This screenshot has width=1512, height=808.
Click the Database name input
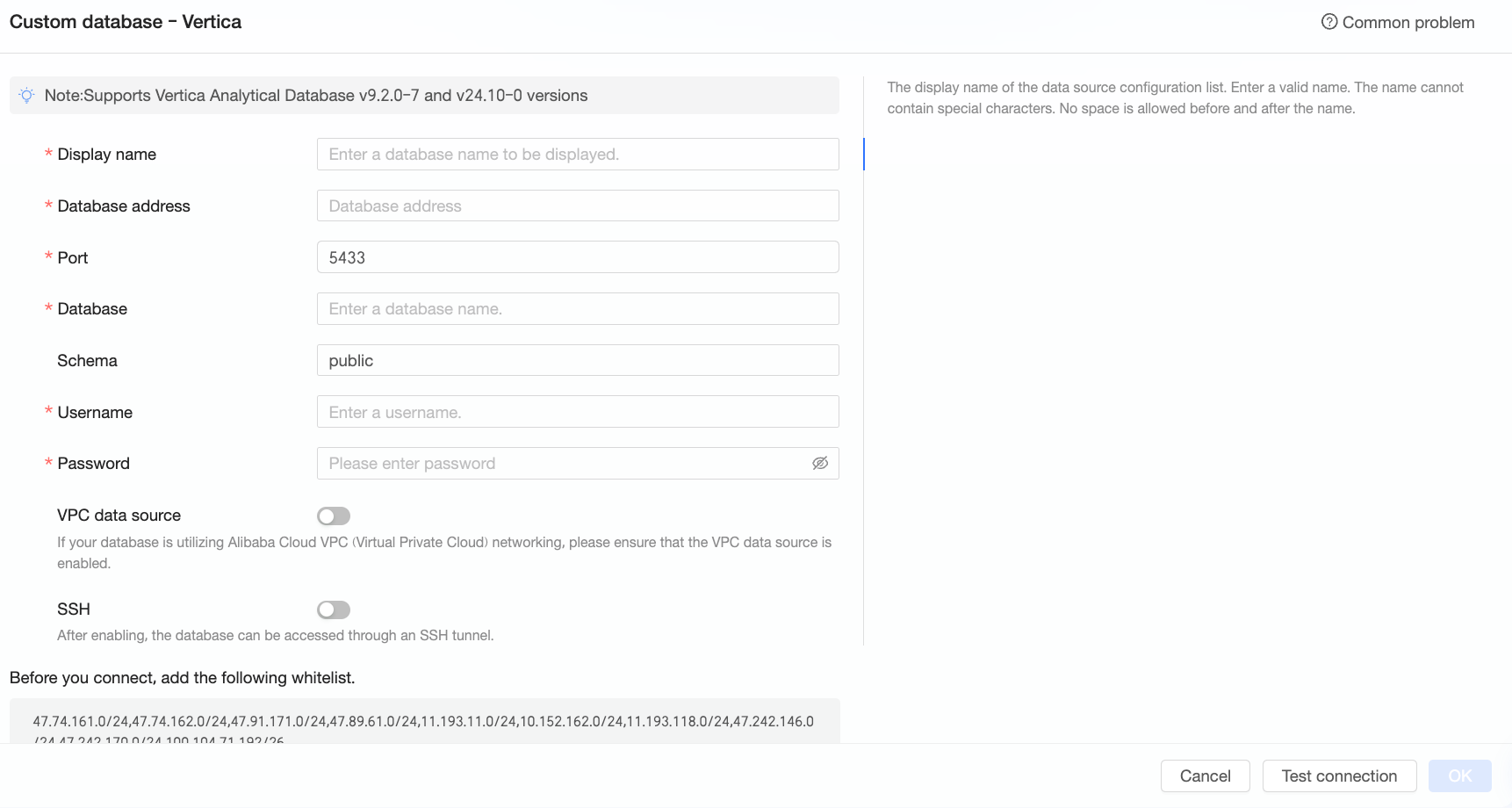(x=577, y=309)
